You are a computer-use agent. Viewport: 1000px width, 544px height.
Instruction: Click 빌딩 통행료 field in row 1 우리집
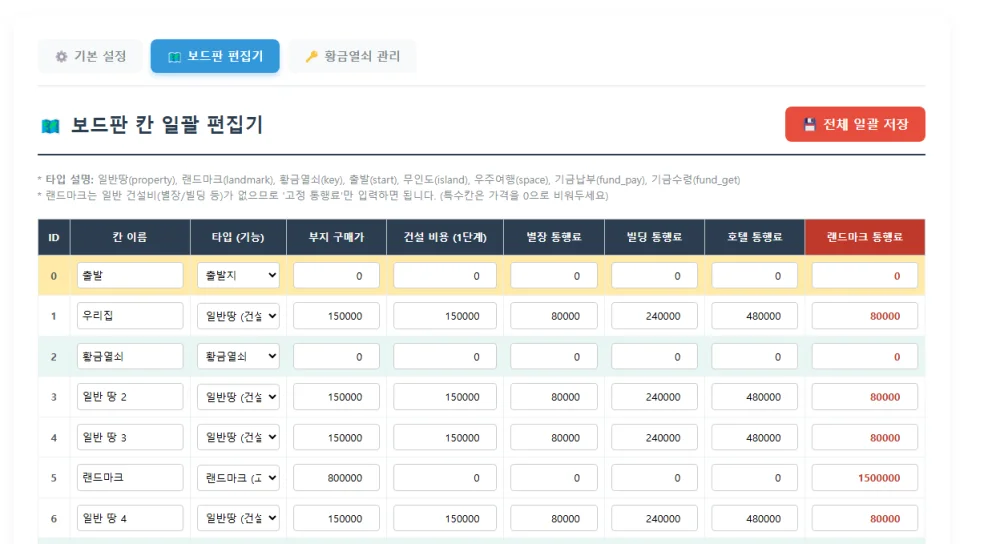[x=654, y=316]
